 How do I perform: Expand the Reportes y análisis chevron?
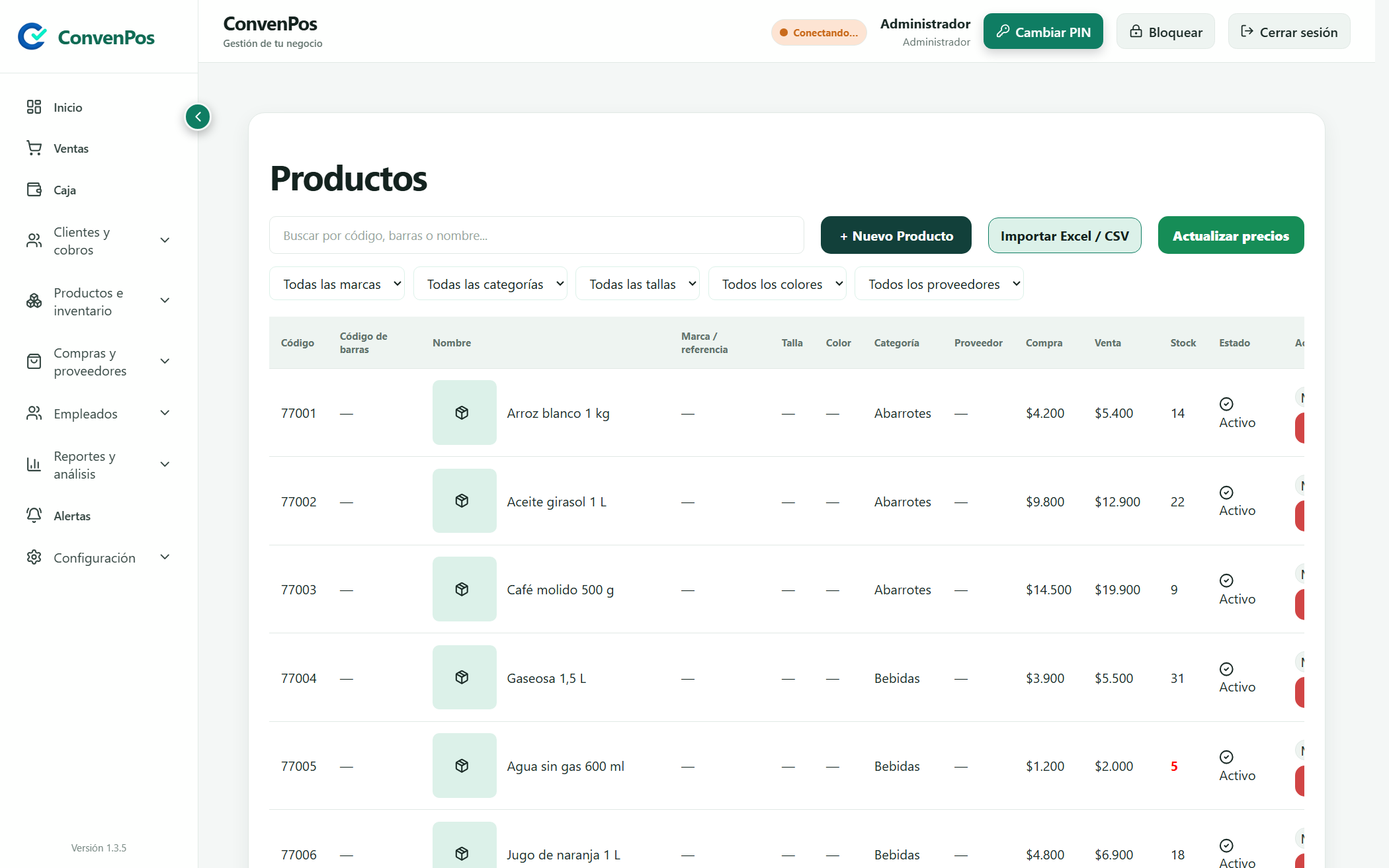[x=165, y=465]
